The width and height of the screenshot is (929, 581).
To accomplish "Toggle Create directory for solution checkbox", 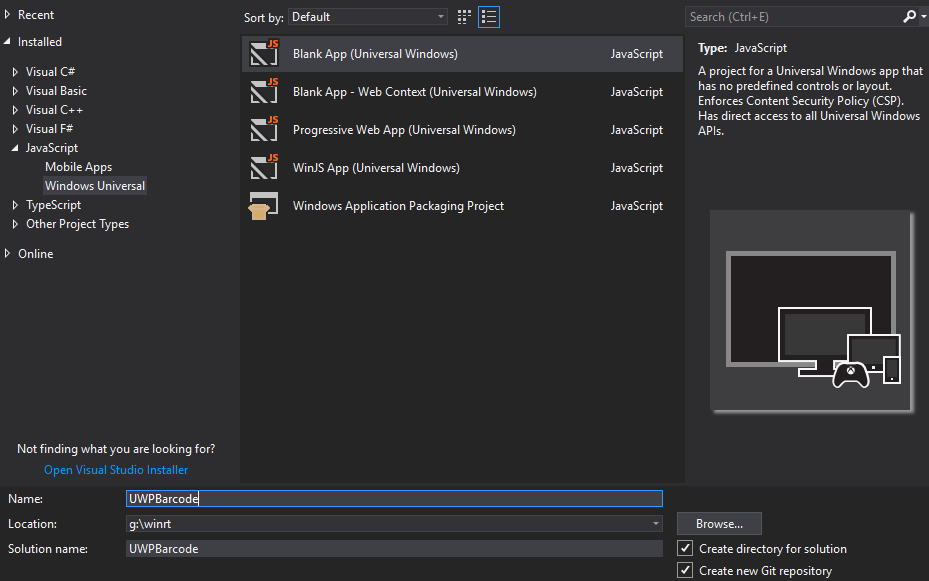I will [x=685, y=549].
